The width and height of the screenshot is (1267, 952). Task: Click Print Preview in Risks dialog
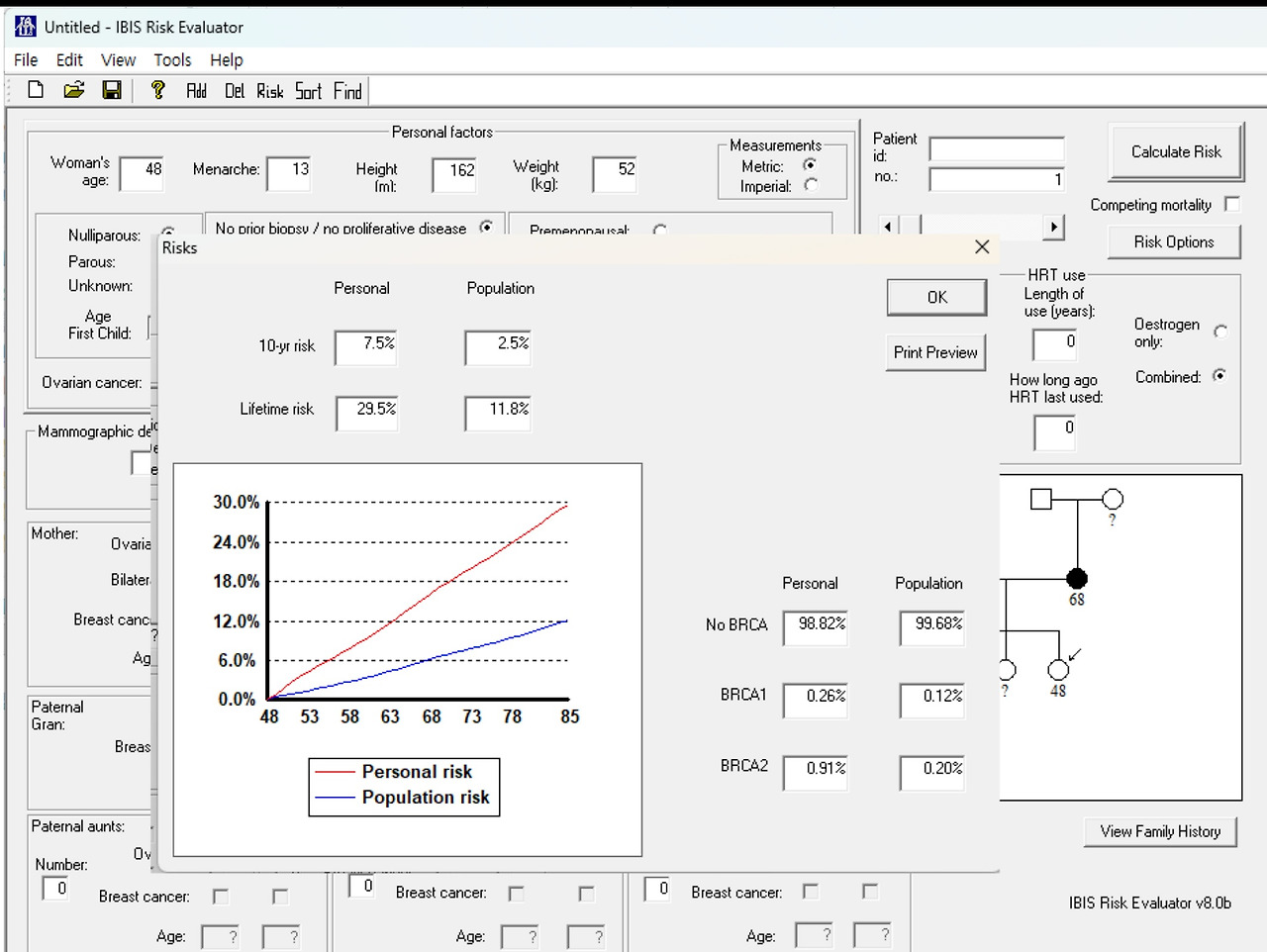[x=935, y=352]
